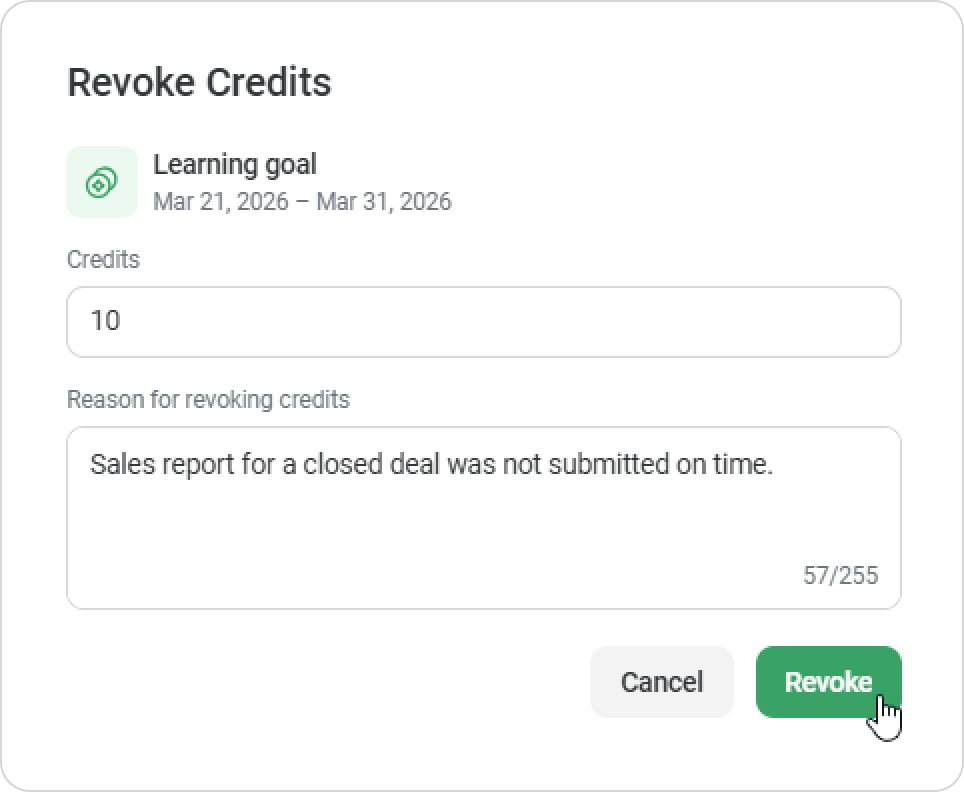Image resolution: width=964 pixels, height=792 pixels.
Task: Click the Learning goal title text
Action: coord(234,164)
